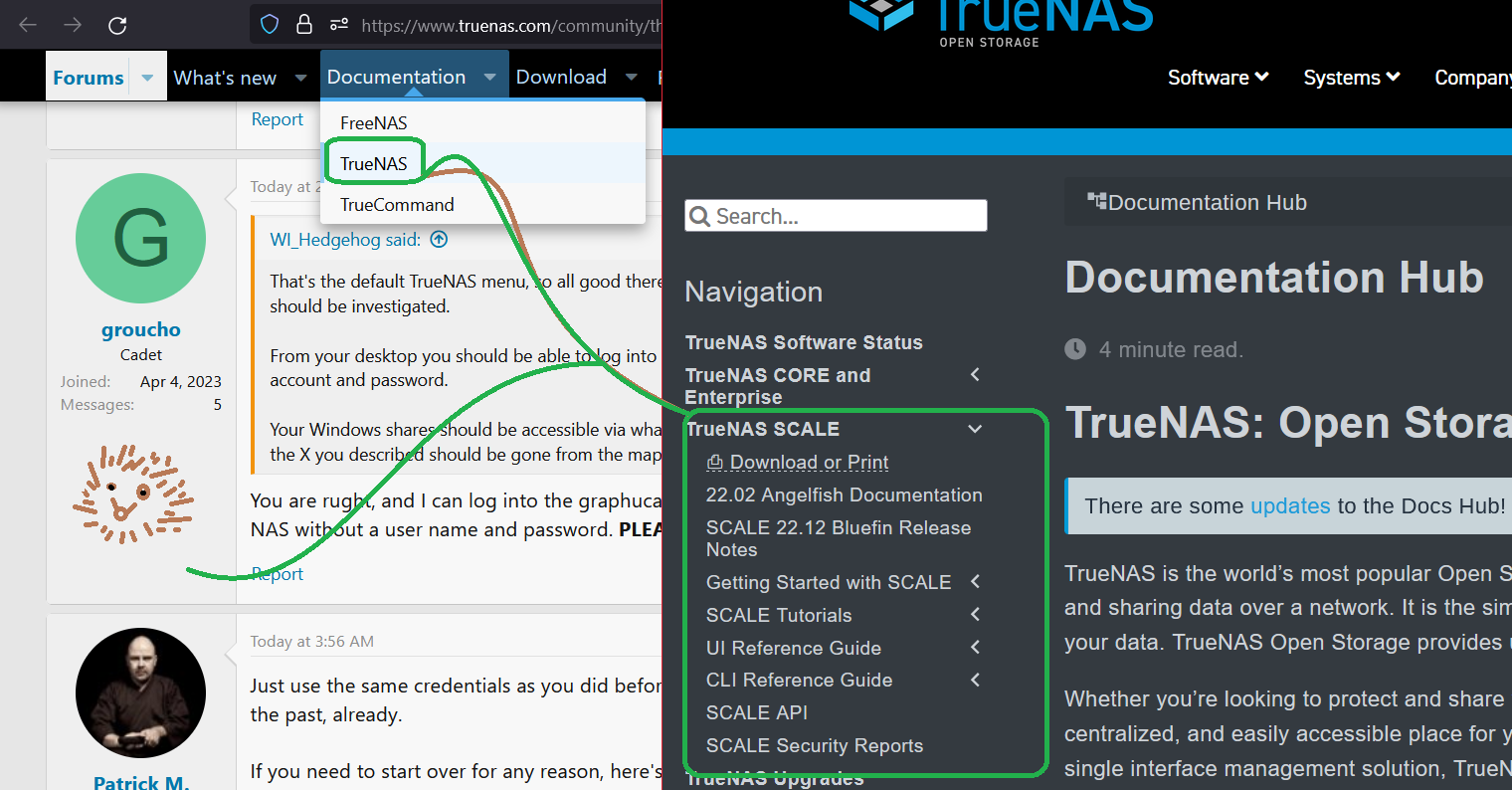Choose TrueNAS from the Documentation menu
The height and width of the screenshot is (790, 1512).
click(x=482, y=163)
